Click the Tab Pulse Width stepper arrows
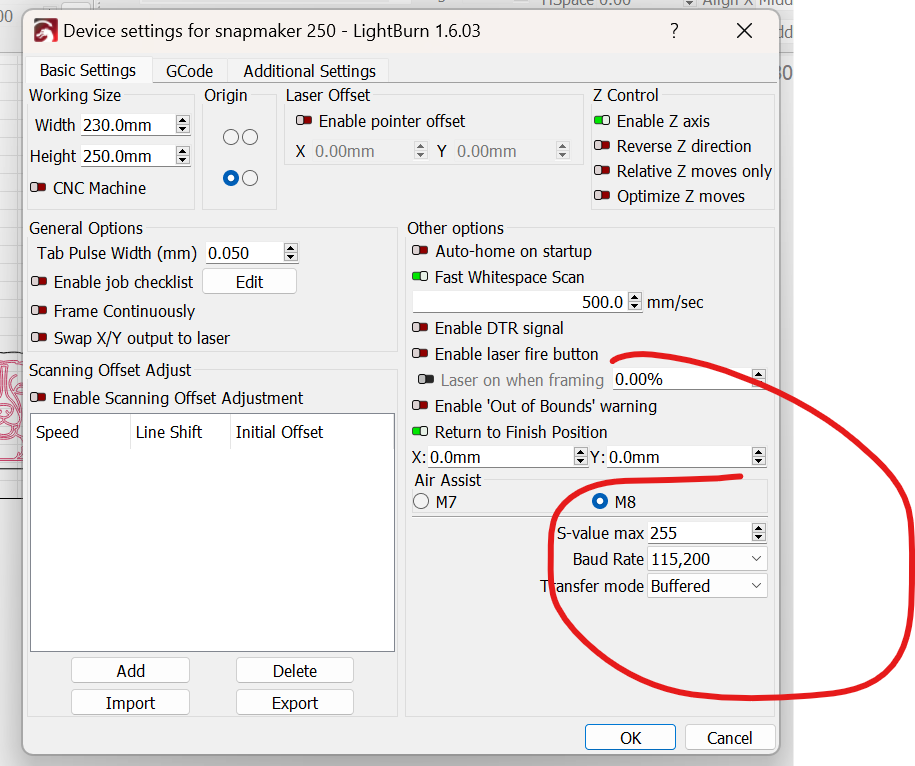Viewport: 915px width, 766px height. (x=291, y=253)
